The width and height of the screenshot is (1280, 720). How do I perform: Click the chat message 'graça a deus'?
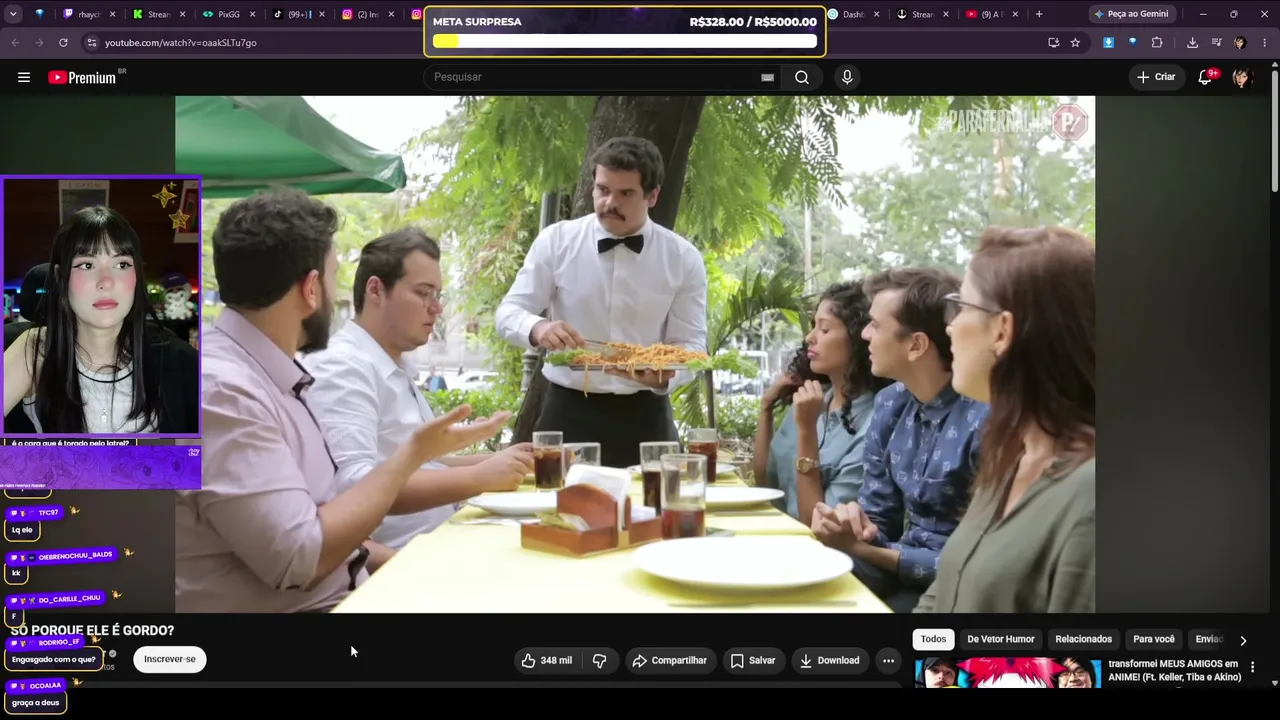(x=35, y=702)
